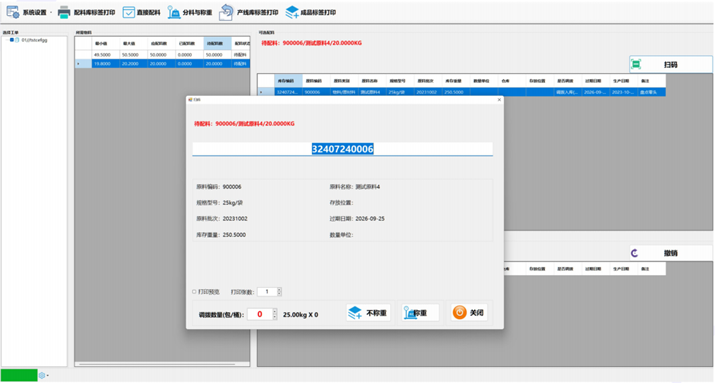Select the 49.5000 material row
This screenshot has width=715, height=383.
point(162,55)
